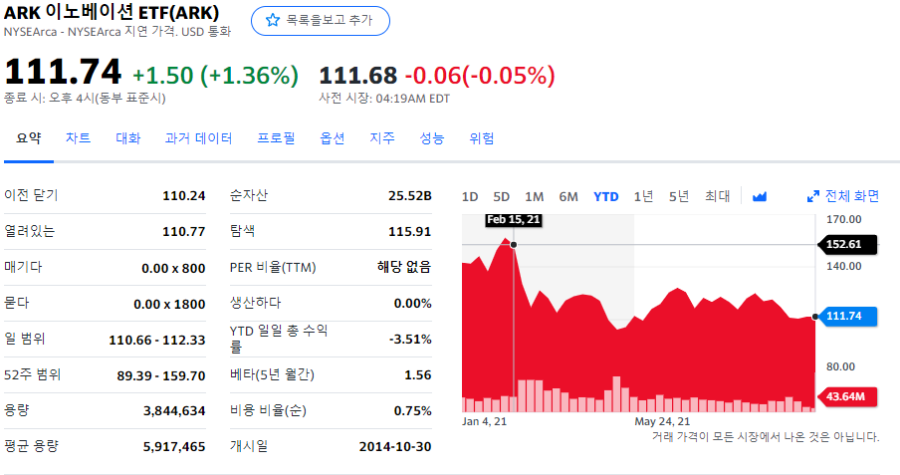Click the May 24, 21 axis date label
Screen dimensions: 900x475
[x=662, y=422]
